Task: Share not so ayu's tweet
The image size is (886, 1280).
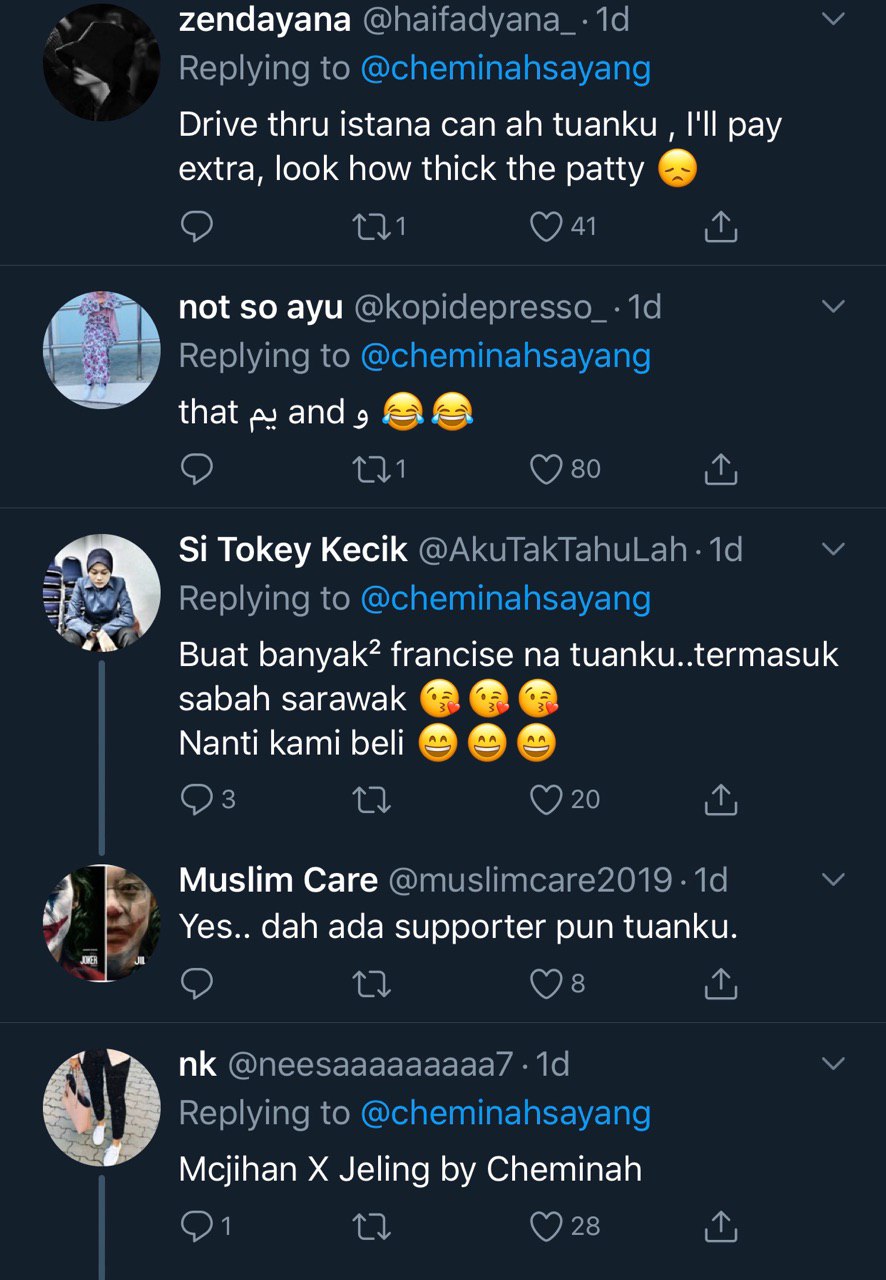Action: point(720,469)
